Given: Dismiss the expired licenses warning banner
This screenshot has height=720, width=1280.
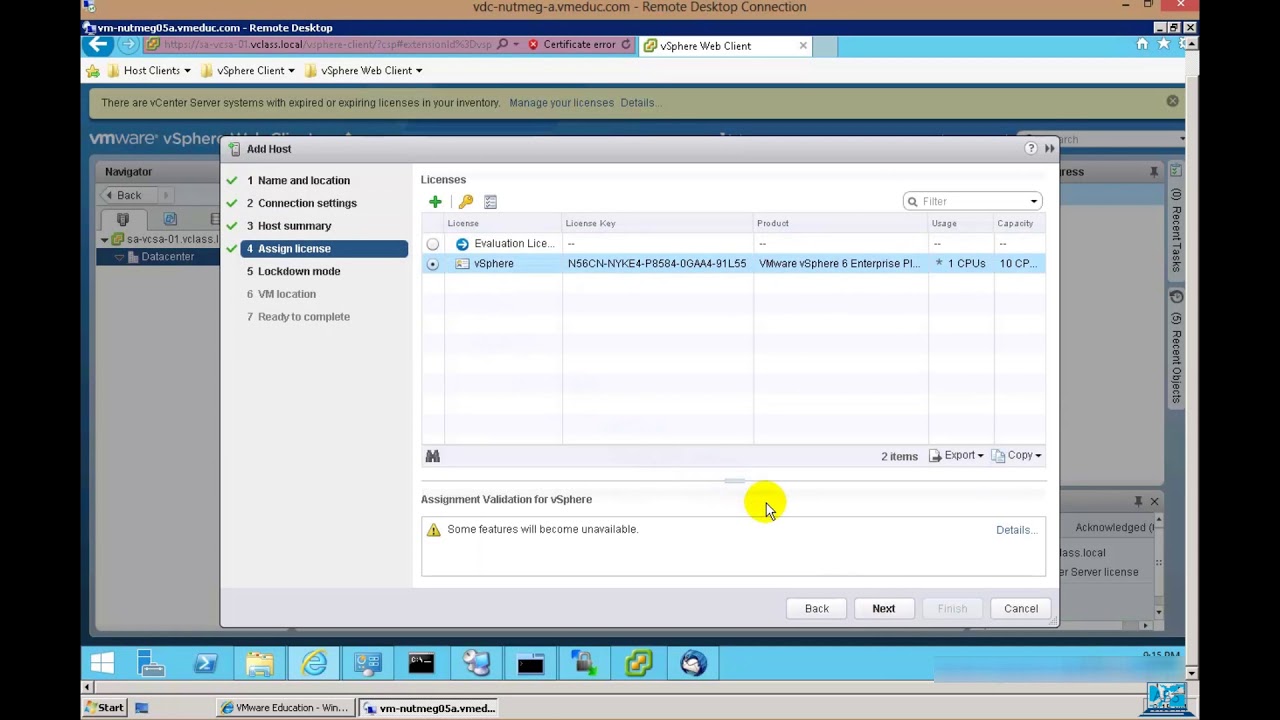Looking at the screenshot, I should tap(1172, 101).
